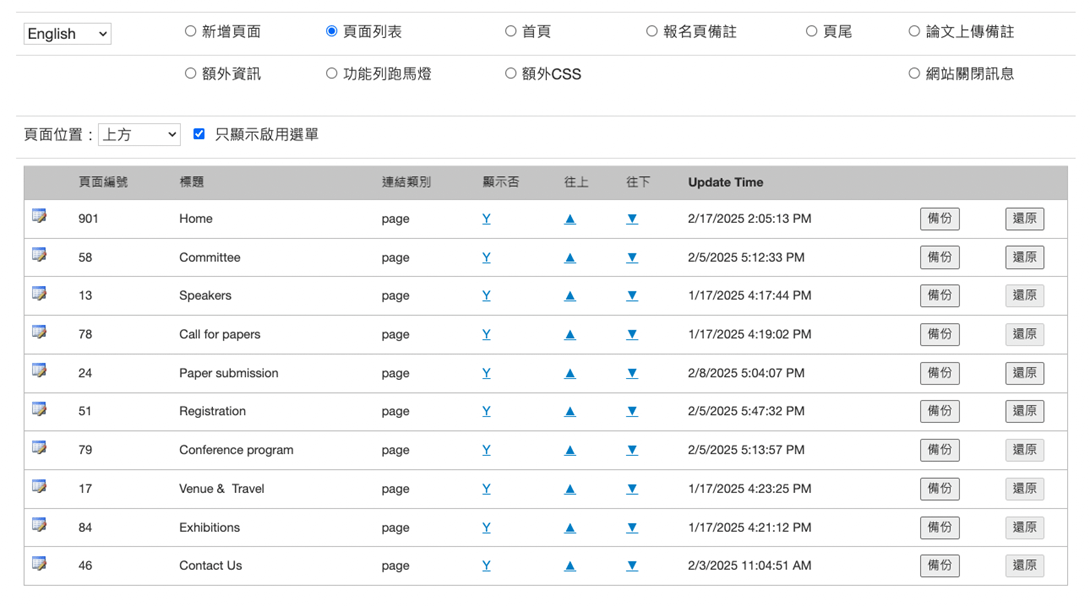This screenshot has height=606, width=1090.
Task: Open edit icon for Exhibitions row
Action: pos(40,525)
